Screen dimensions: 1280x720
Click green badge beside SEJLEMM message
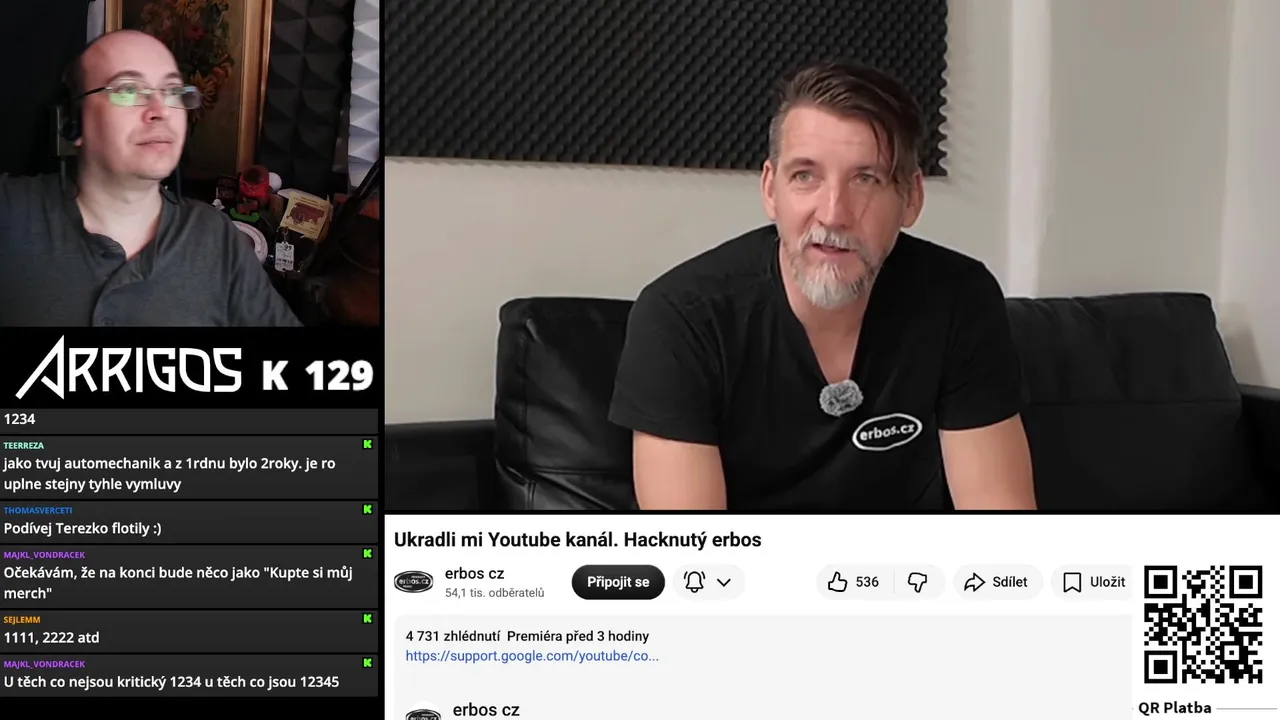[x=368, y=619]
